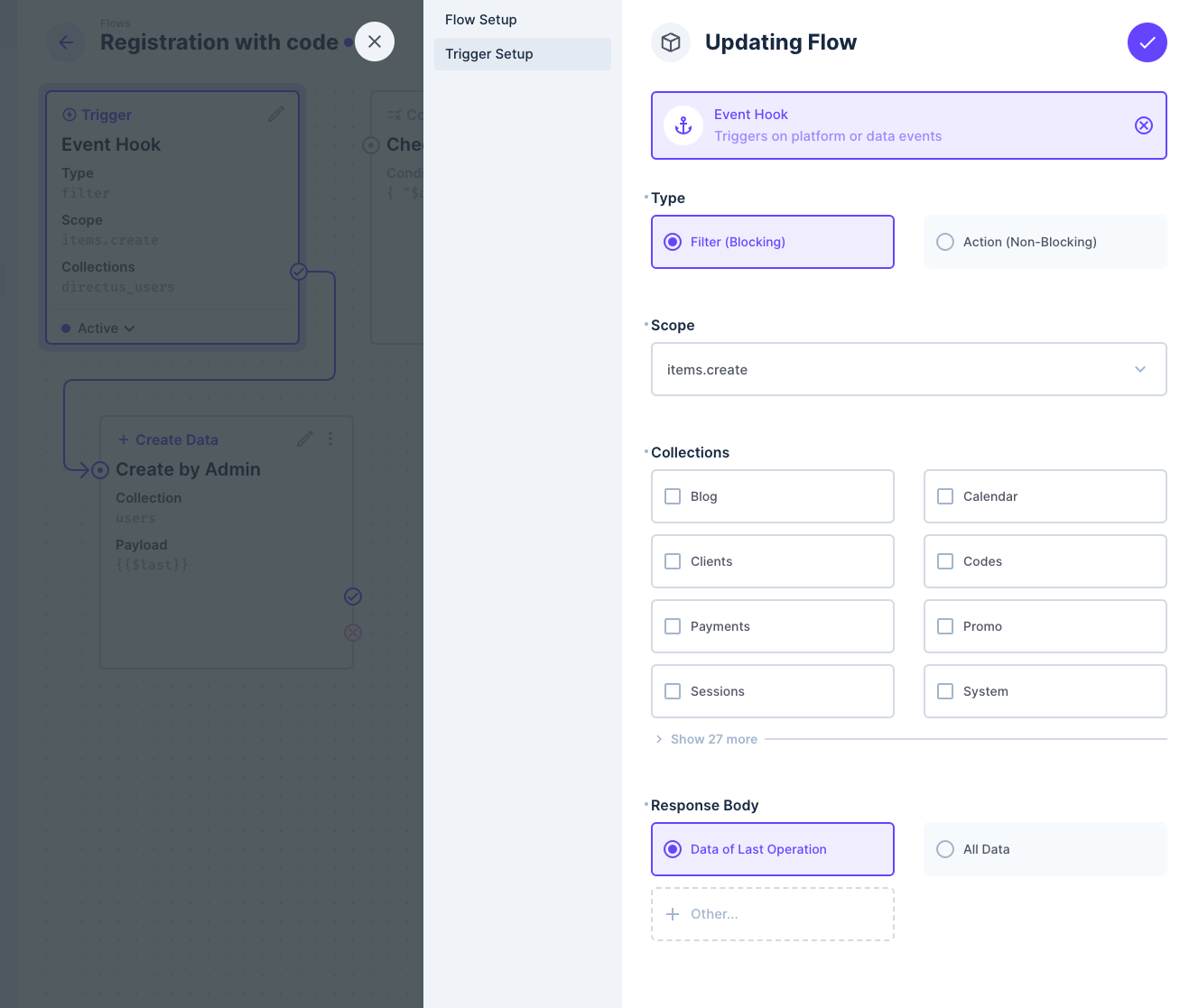Save the flow with the checkmark button
The width and height of the screenshot is (1189, 1008).
[1147, 42]
